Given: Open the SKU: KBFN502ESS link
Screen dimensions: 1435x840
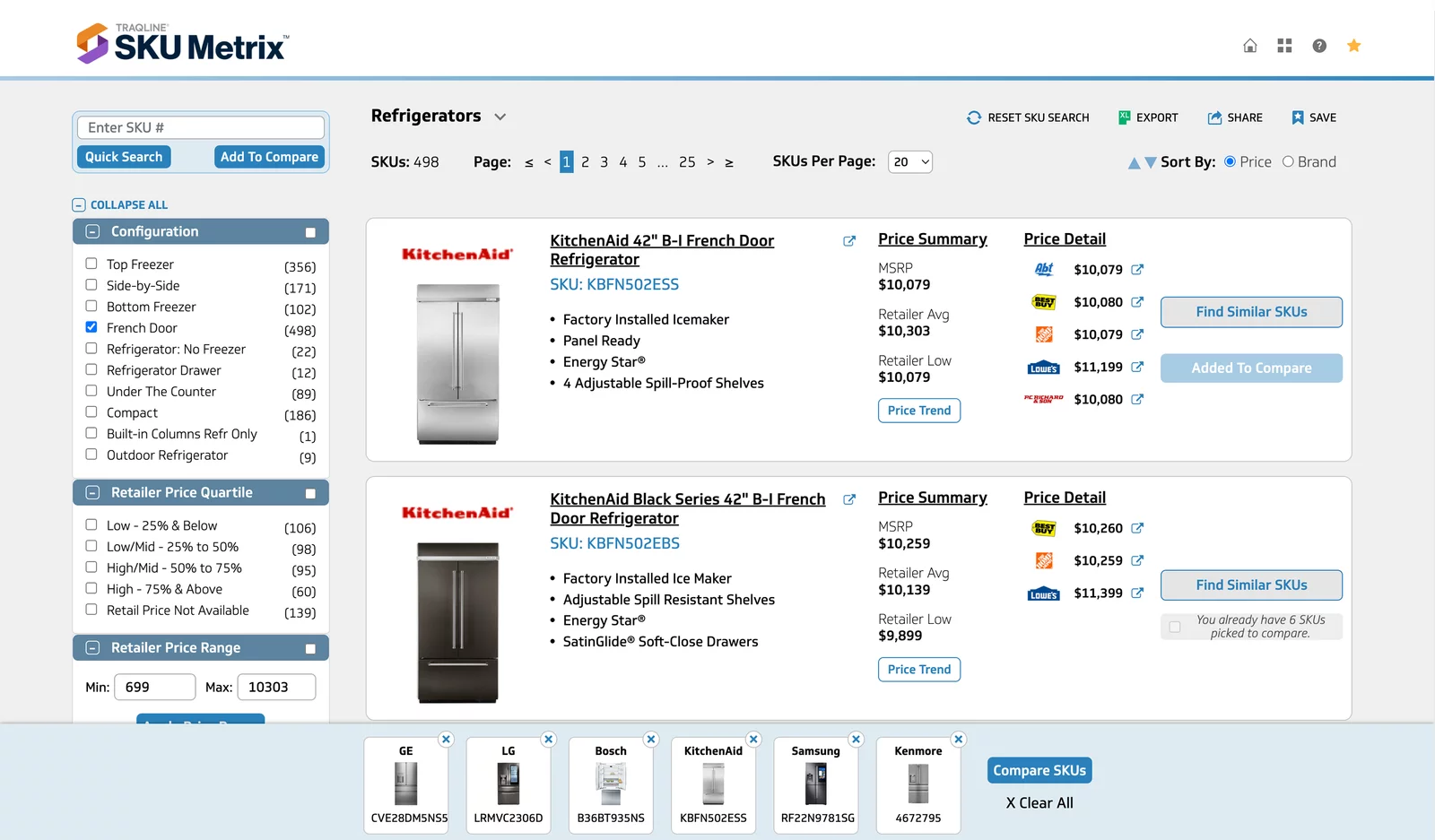Looking at the screenshot, I should coord(614,285).
